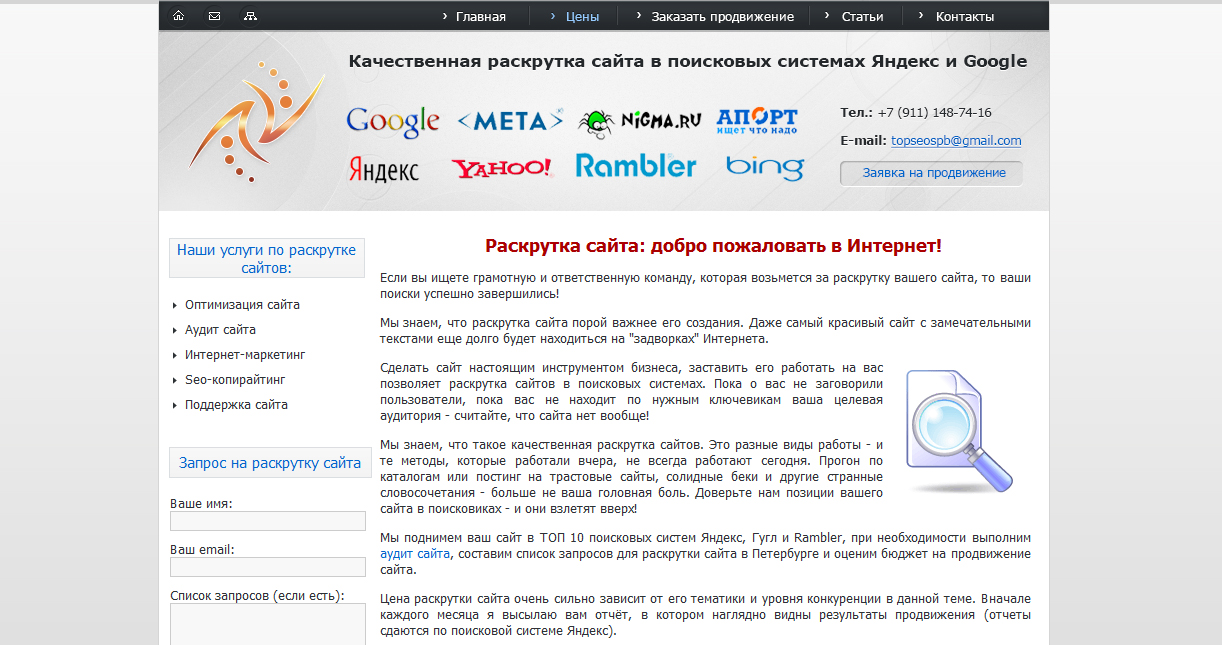Focus the Ваше имя input field

tap(268, 521)
